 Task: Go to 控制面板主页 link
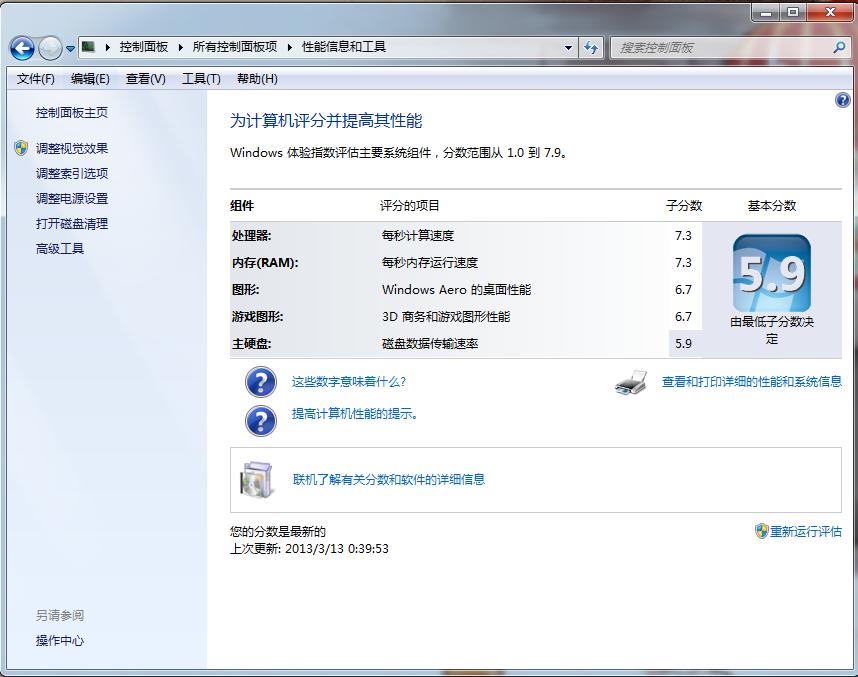tap(72, 113)
